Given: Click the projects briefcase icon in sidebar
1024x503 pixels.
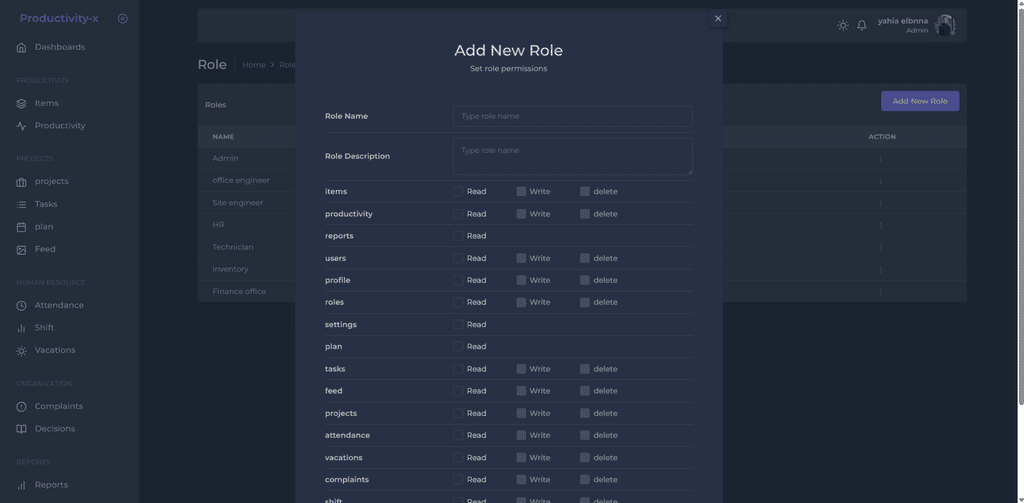Looking at the screenshot, I should [x=22, y=182].
